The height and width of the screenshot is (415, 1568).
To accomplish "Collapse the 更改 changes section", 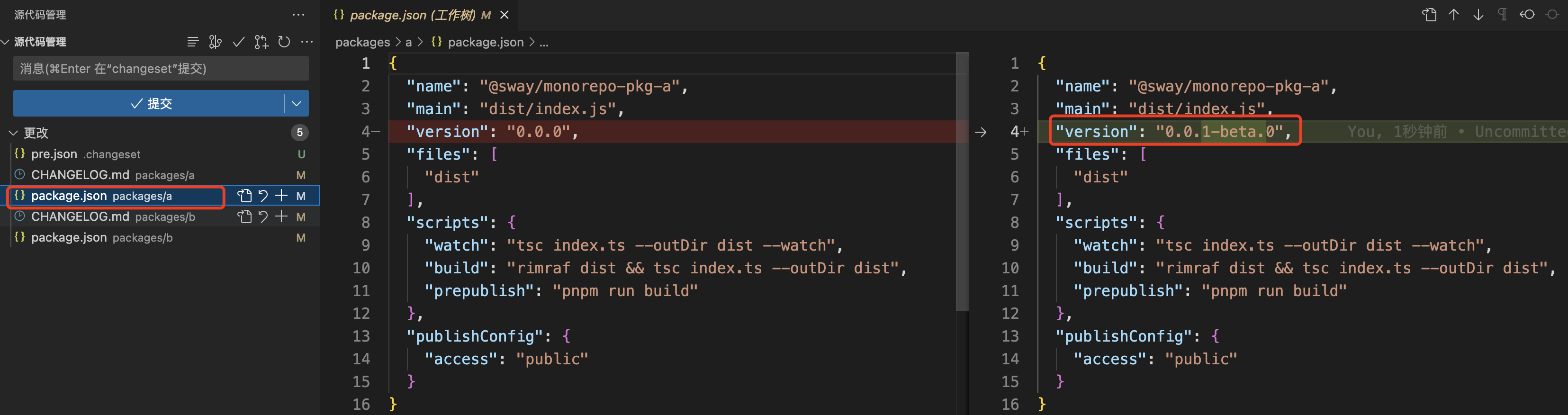I will (x=13, y=133).
